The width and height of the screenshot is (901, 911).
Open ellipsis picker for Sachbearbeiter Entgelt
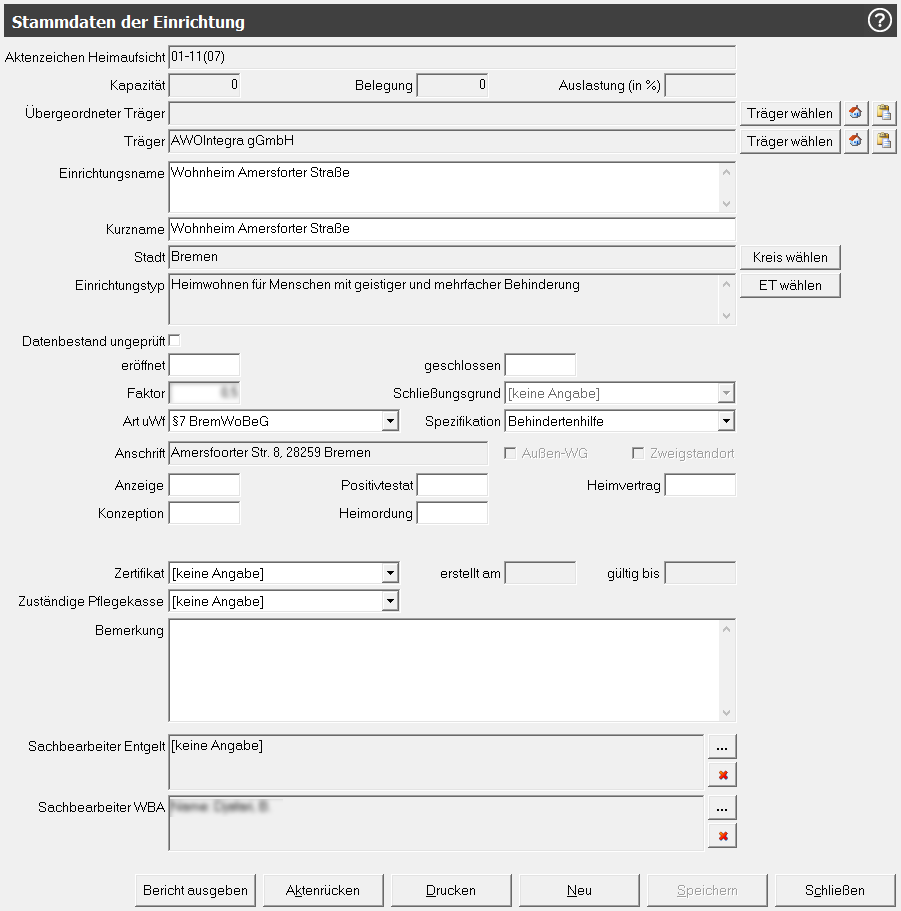722,747
